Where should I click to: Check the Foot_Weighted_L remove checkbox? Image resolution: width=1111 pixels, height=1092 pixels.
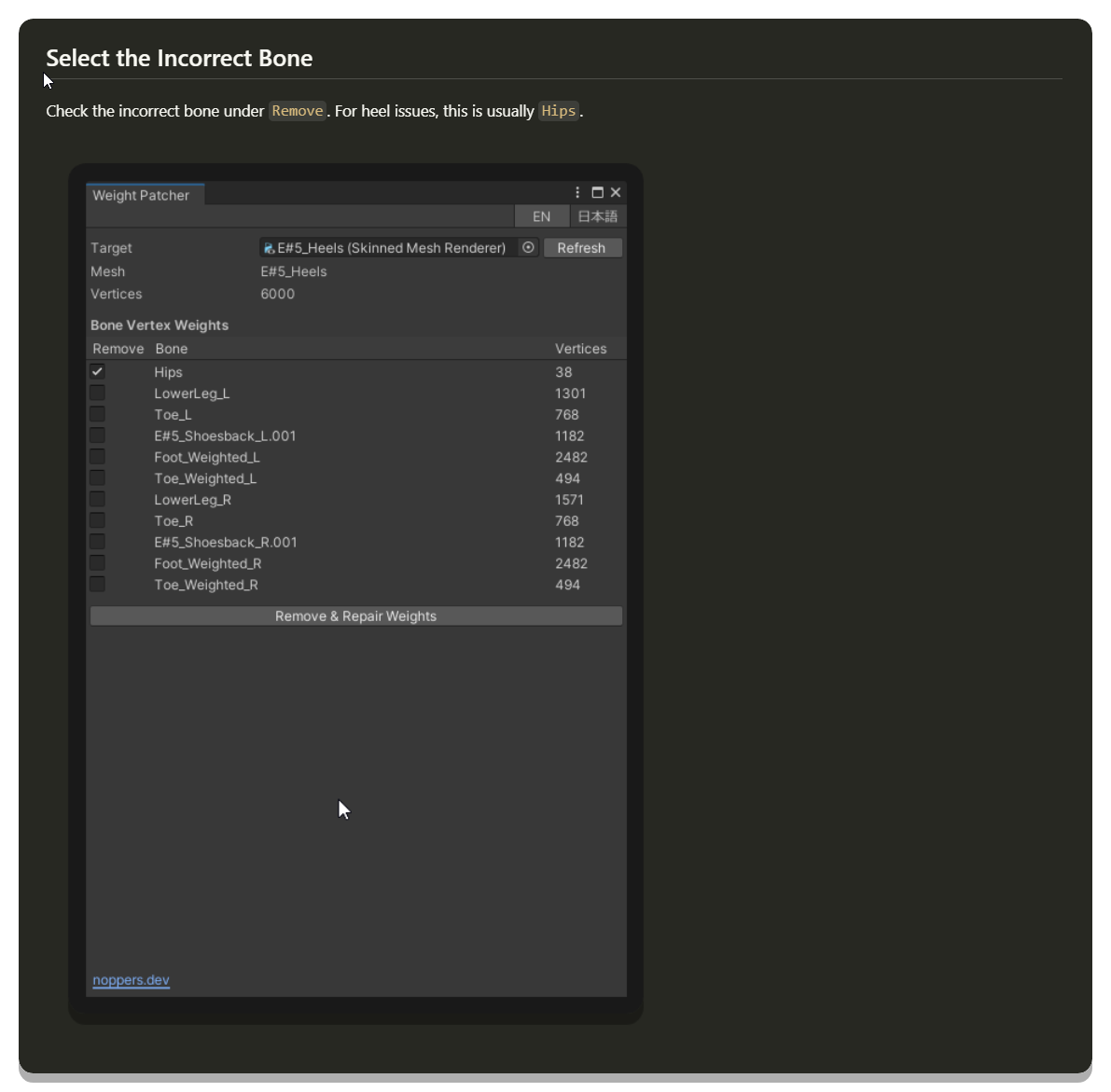pos(97,457)
